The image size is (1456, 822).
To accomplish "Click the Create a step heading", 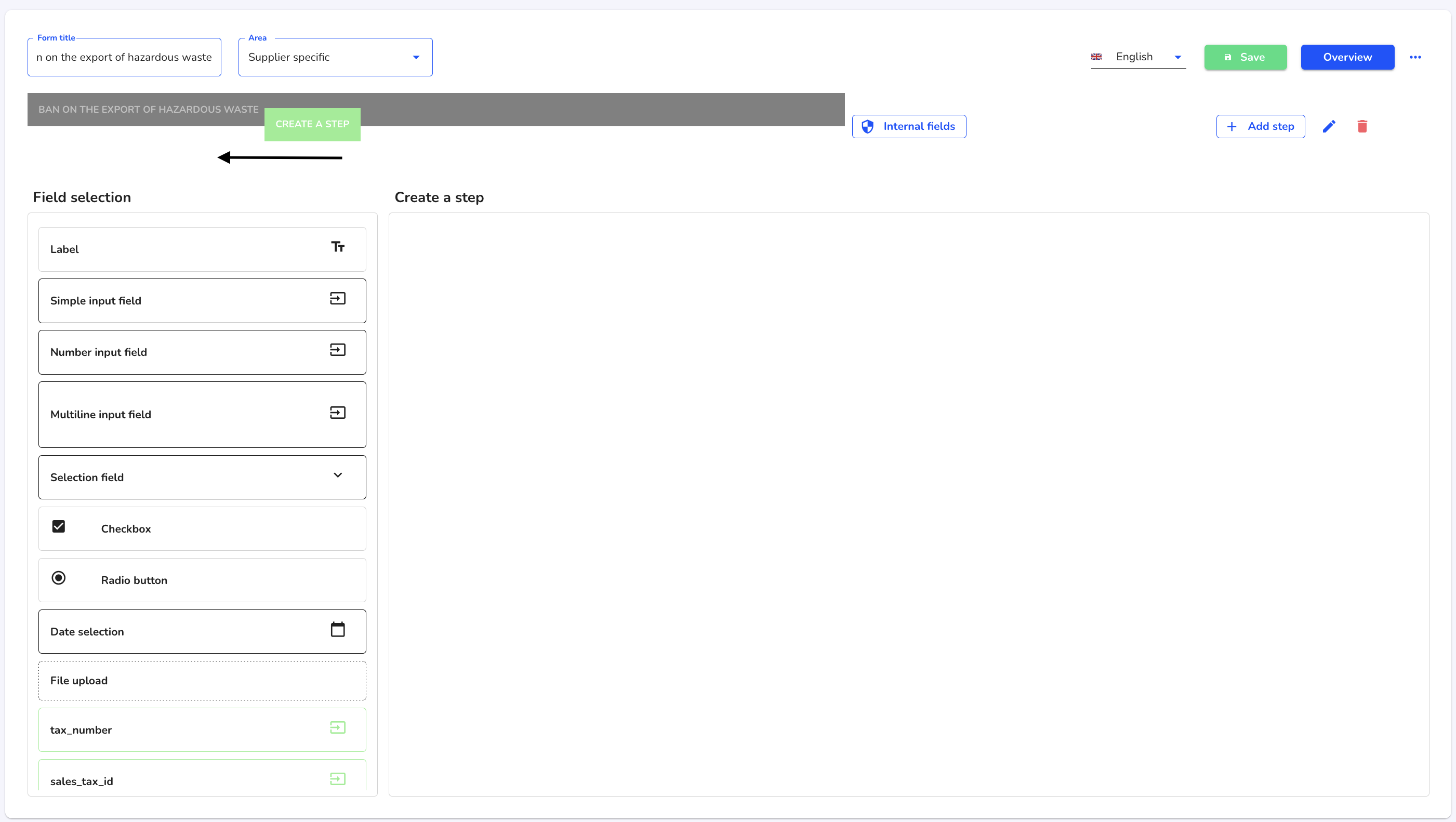I will 439,197.
